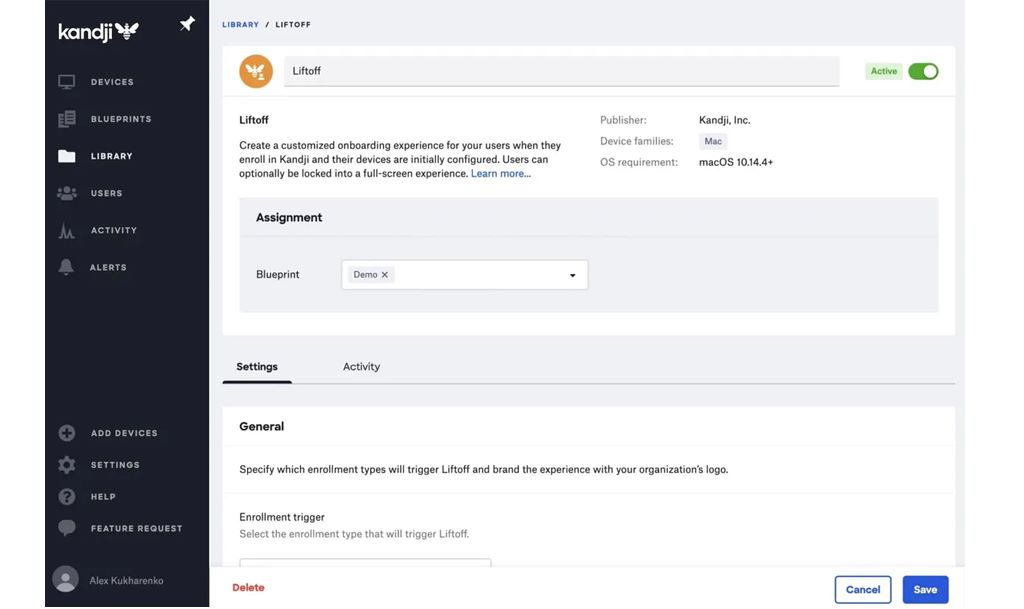Switch to the Activity tab
The height and width of the screenshot is (609, 1024).
tap(361, 367)
